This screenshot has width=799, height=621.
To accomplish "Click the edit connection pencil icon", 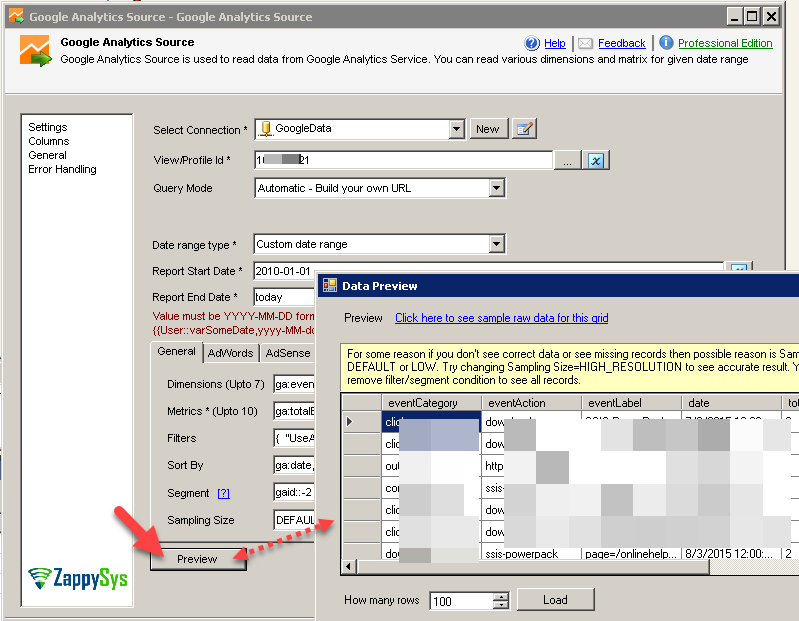I will coord(524,129).
